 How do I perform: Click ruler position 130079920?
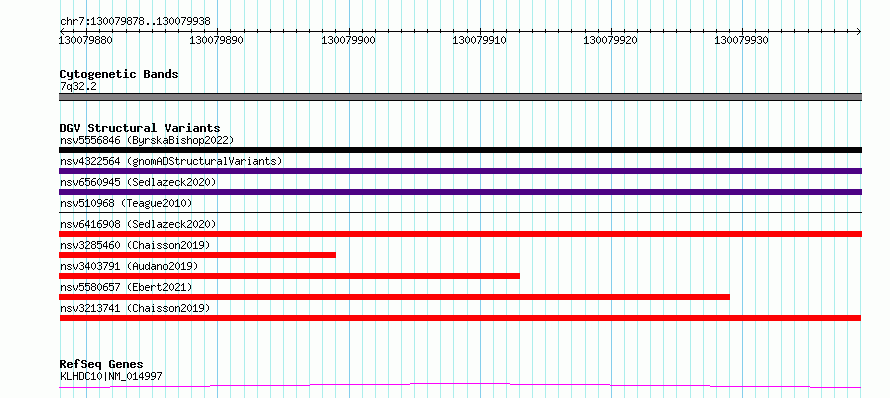pyautogui.click(x=611, y=40)
